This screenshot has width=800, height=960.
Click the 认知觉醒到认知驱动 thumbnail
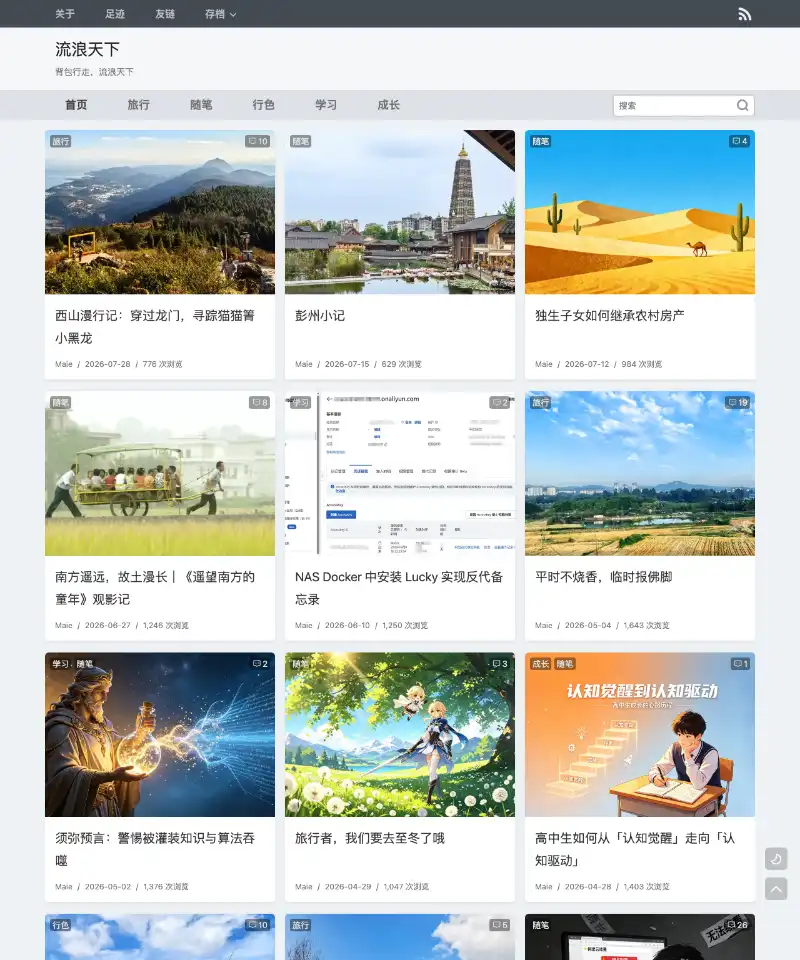pos(640,735)
